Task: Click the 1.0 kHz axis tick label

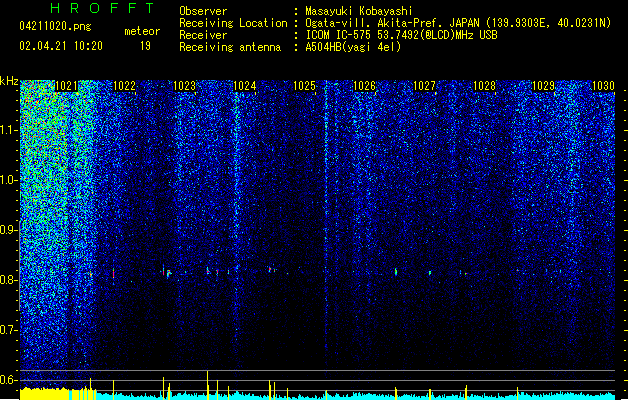Action: point(9,180)
